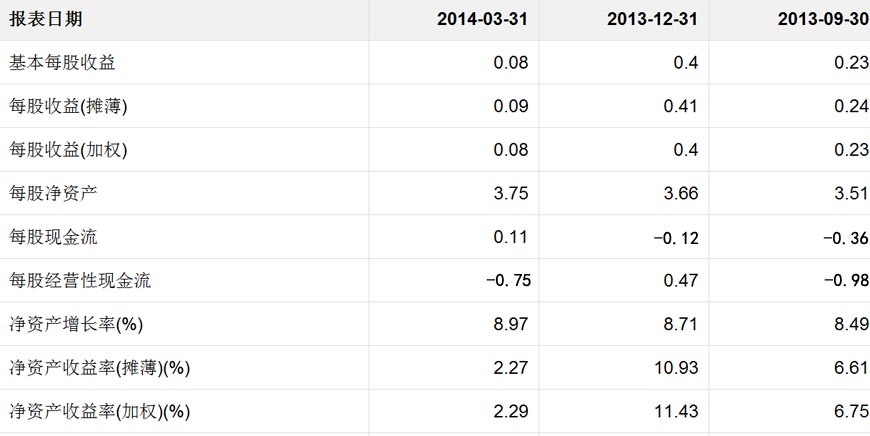Select the 每股经营性现金流 row label
870x436 pixels.
80,281
